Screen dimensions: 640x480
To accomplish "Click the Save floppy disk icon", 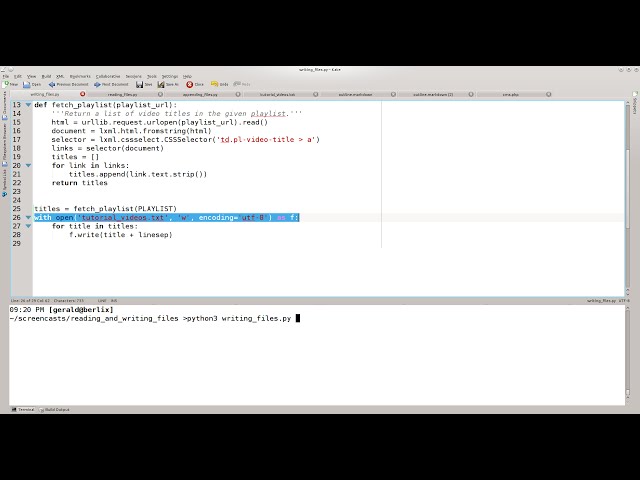I will [x=140, y=84].
